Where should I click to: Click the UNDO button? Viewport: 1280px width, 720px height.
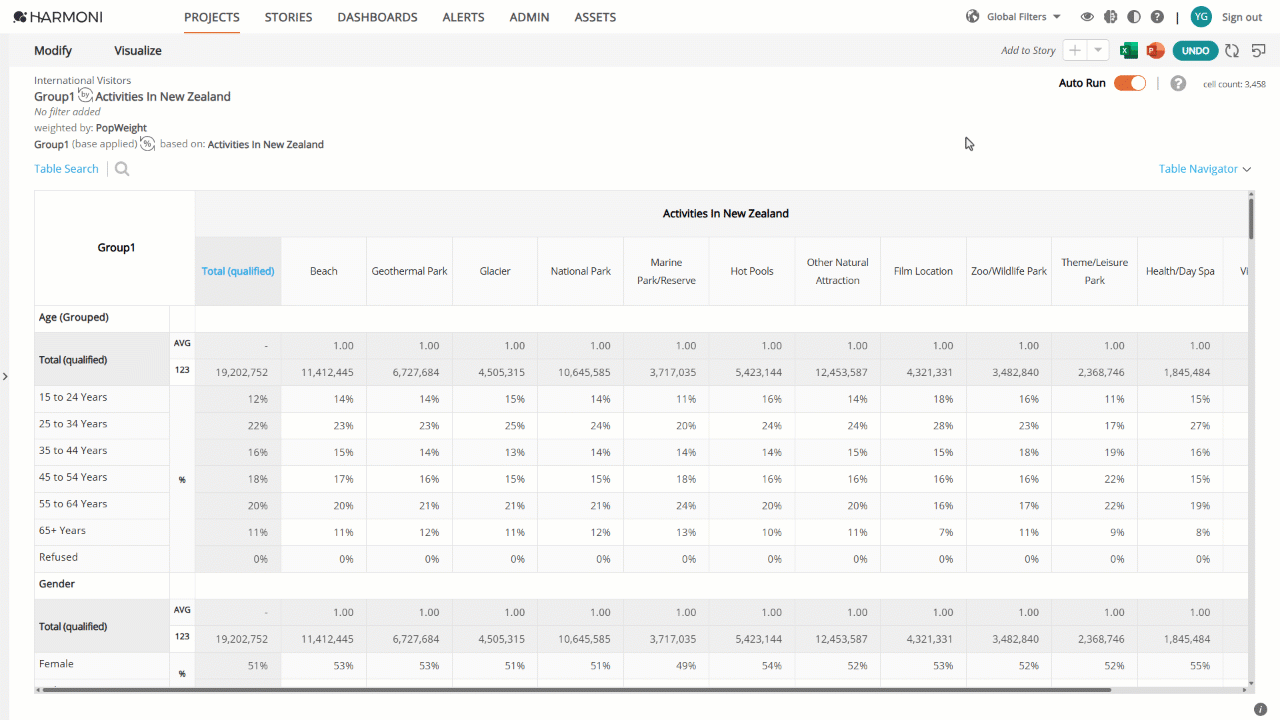pos(1195,51)
